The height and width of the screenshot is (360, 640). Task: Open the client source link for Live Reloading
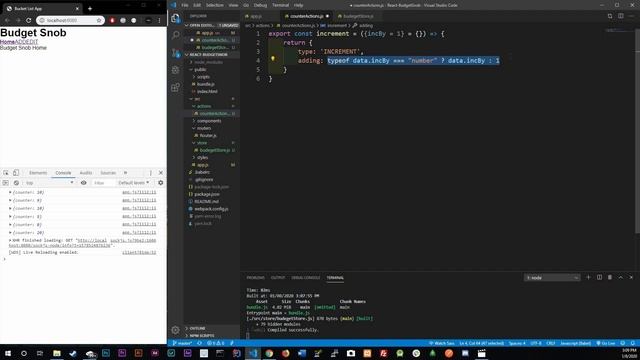[x=139, y=253]
